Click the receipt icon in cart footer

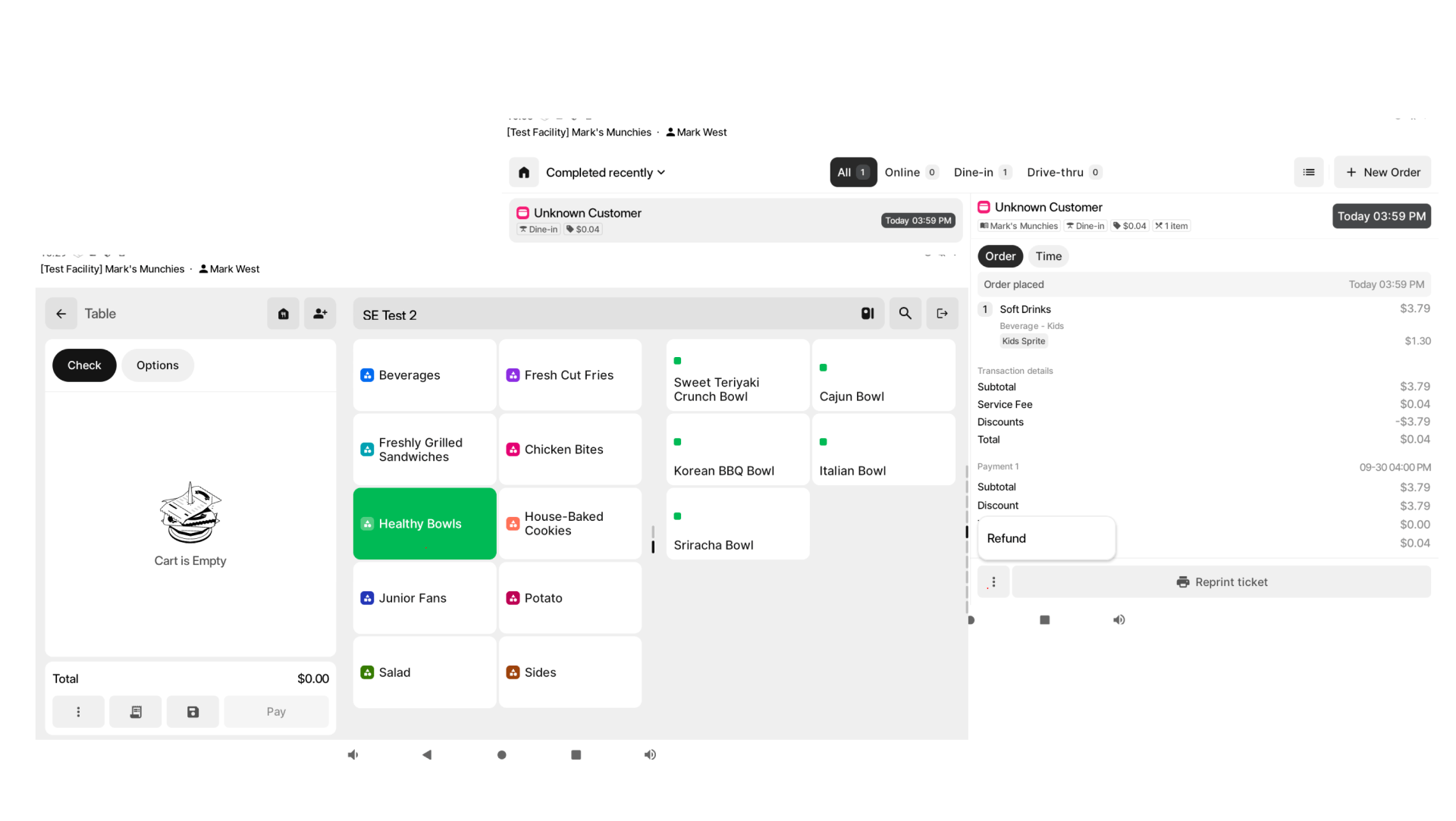[x=136, y=712]
